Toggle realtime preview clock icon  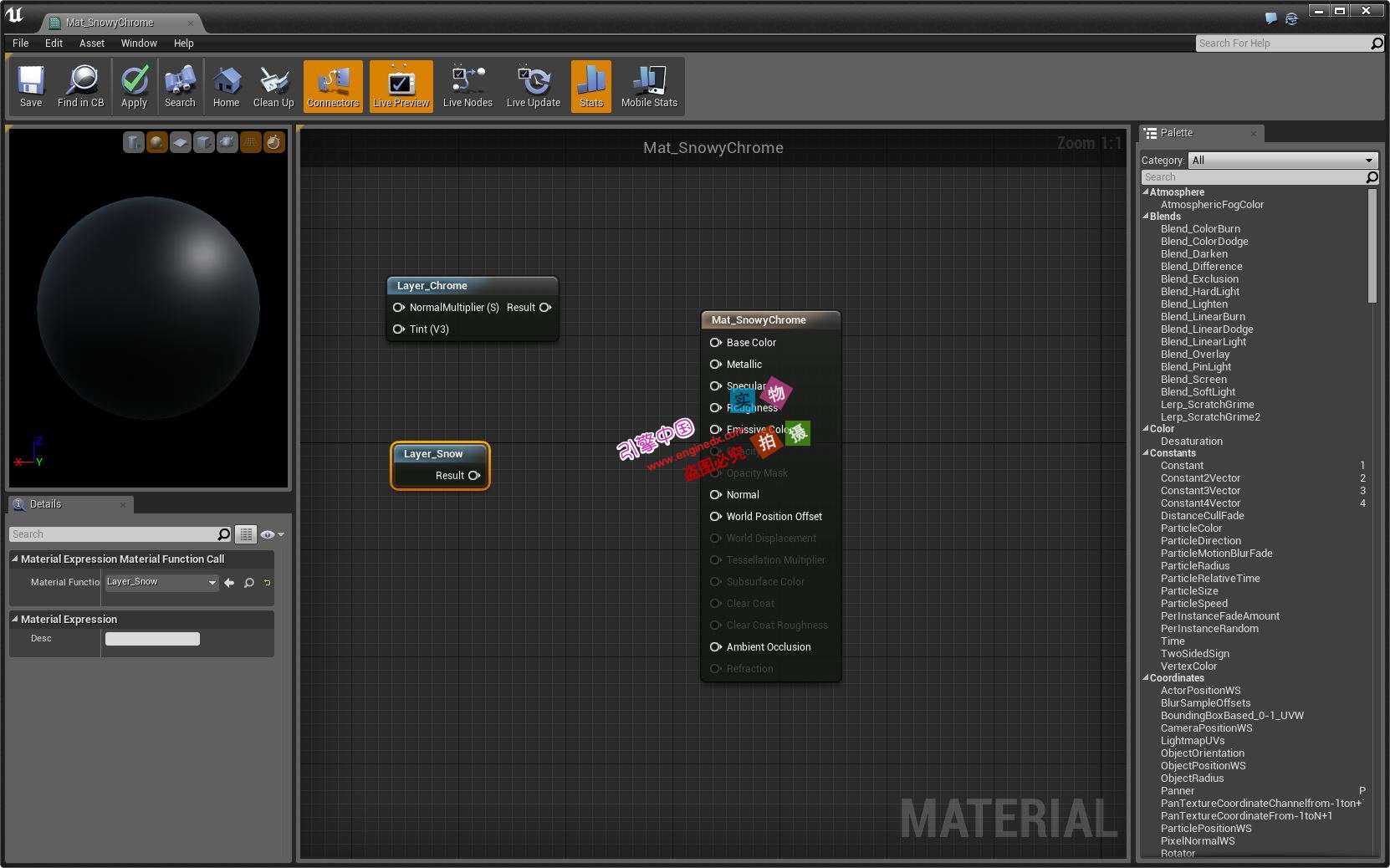274,143
